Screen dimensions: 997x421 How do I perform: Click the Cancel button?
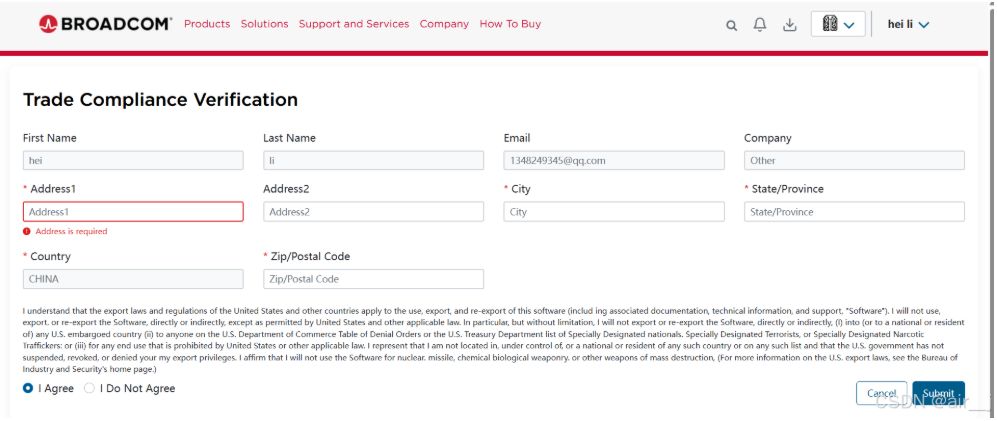pos(881,393)
